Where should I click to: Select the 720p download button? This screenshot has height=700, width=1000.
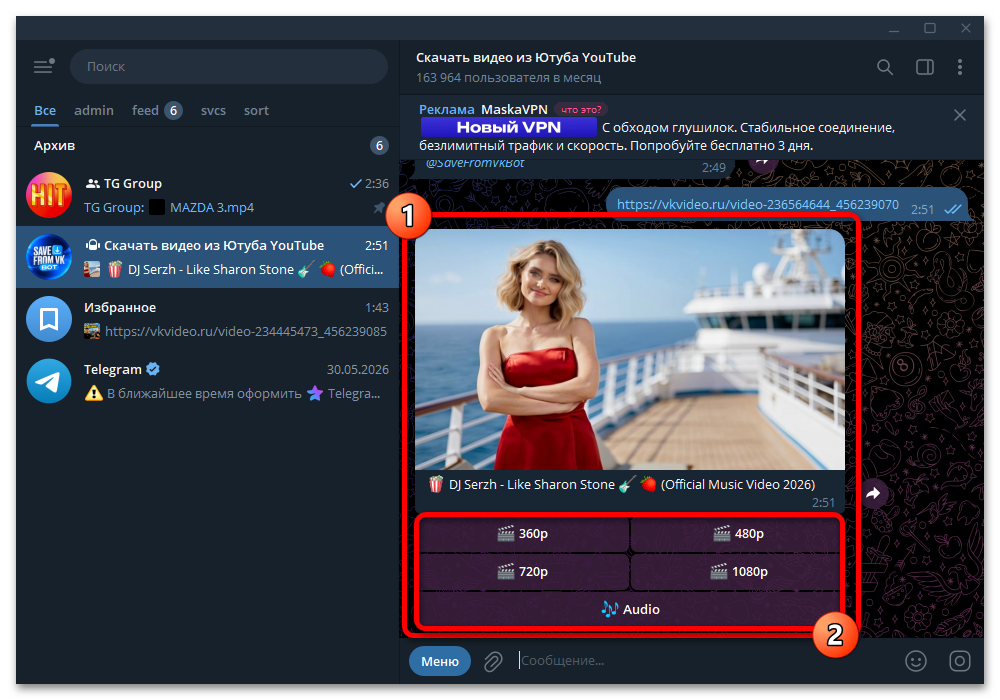(x=523, y=572)
